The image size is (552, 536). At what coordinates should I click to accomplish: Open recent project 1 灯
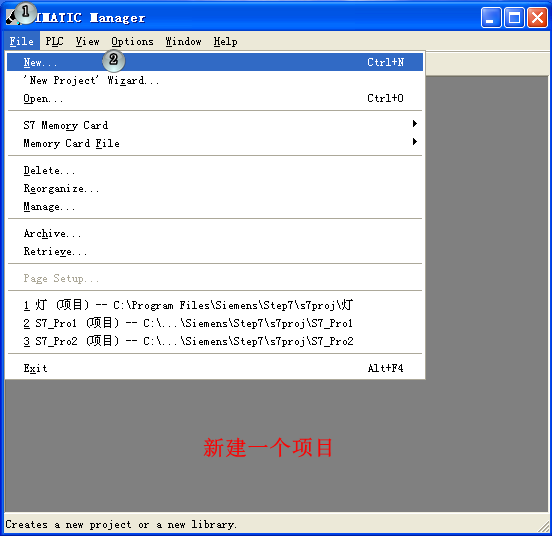click(215, 305)
